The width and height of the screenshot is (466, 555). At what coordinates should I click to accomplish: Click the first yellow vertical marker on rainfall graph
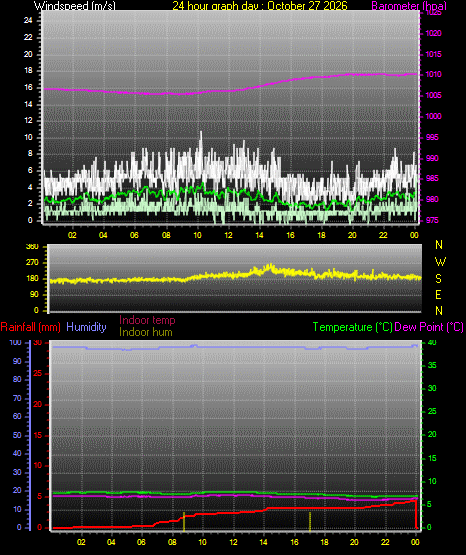[184, 521]
